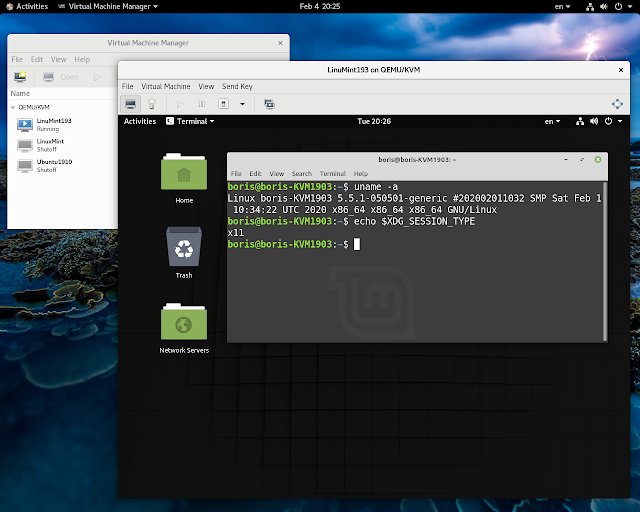The image size is (640, 512).
Task: Click the guest volume icon in top bar
Action: click(x=594, y=121)
